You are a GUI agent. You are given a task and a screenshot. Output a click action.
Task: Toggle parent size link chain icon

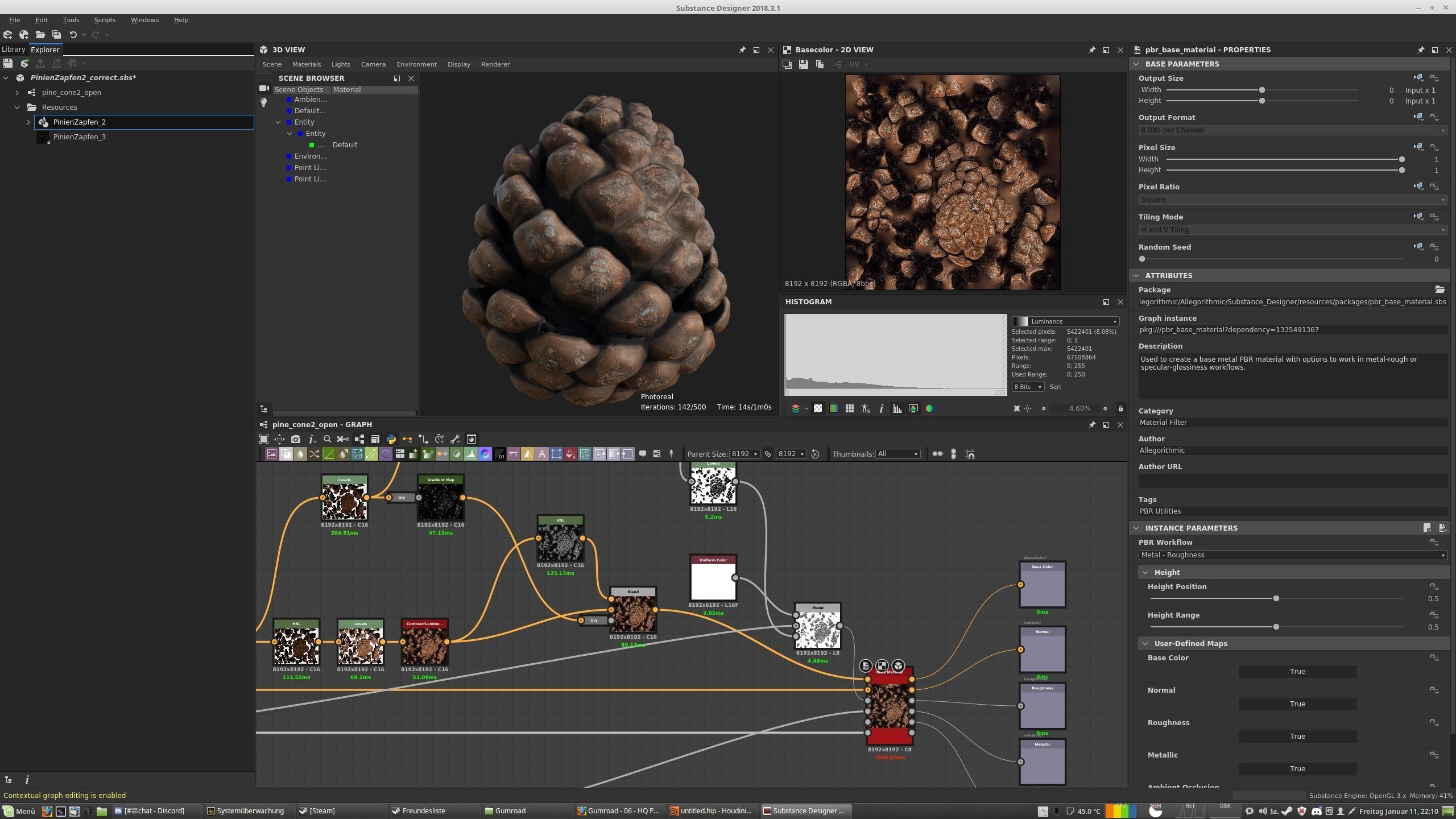(x=767, y=454)
